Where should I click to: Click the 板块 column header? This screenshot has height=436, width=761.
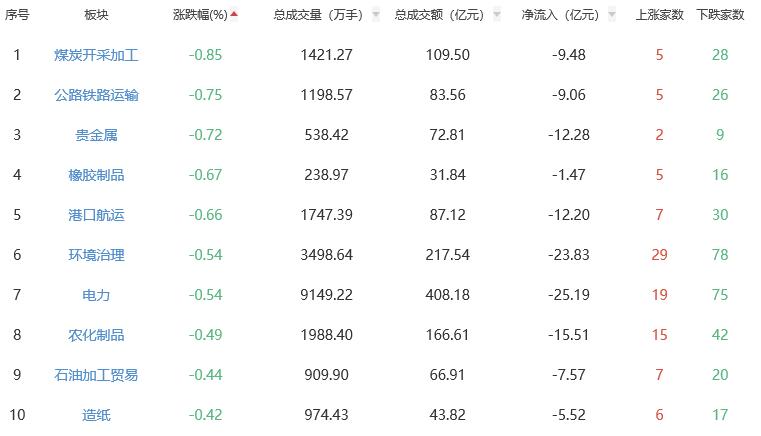click(96, 15)
